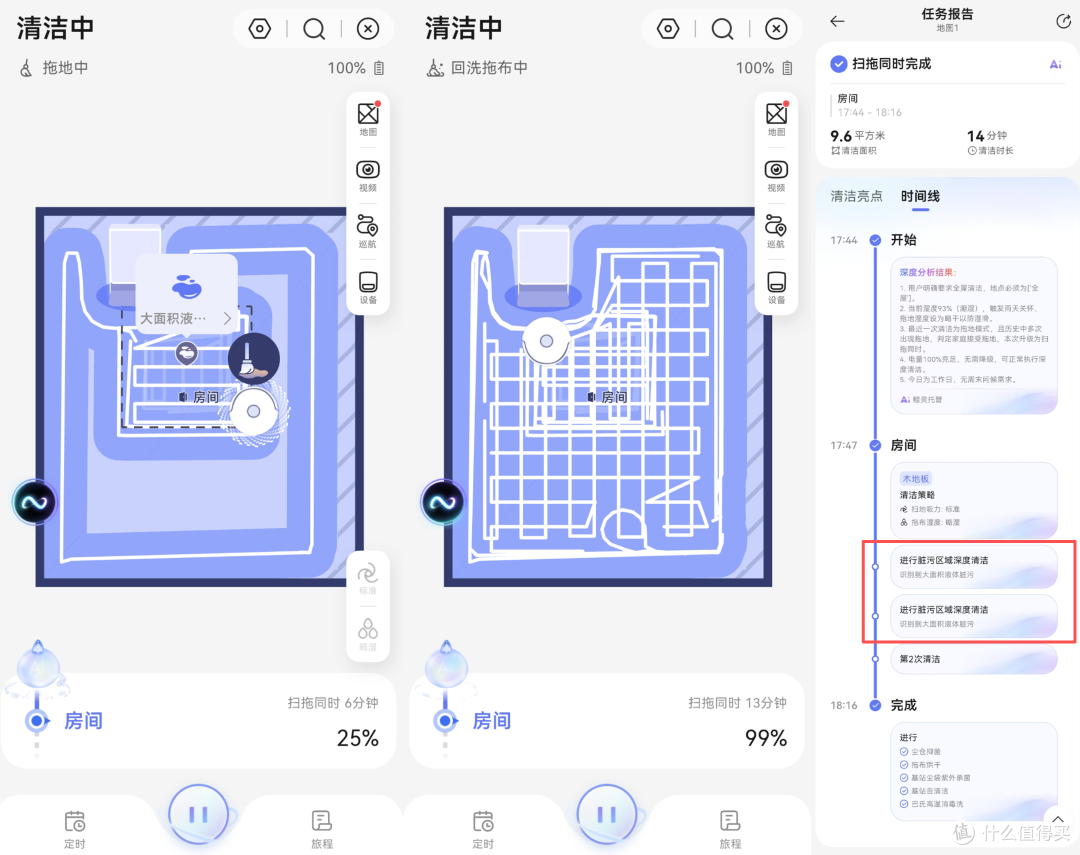Open 设备 device icon in left screen
The image size is (1080, 855).
pos(368,287)
